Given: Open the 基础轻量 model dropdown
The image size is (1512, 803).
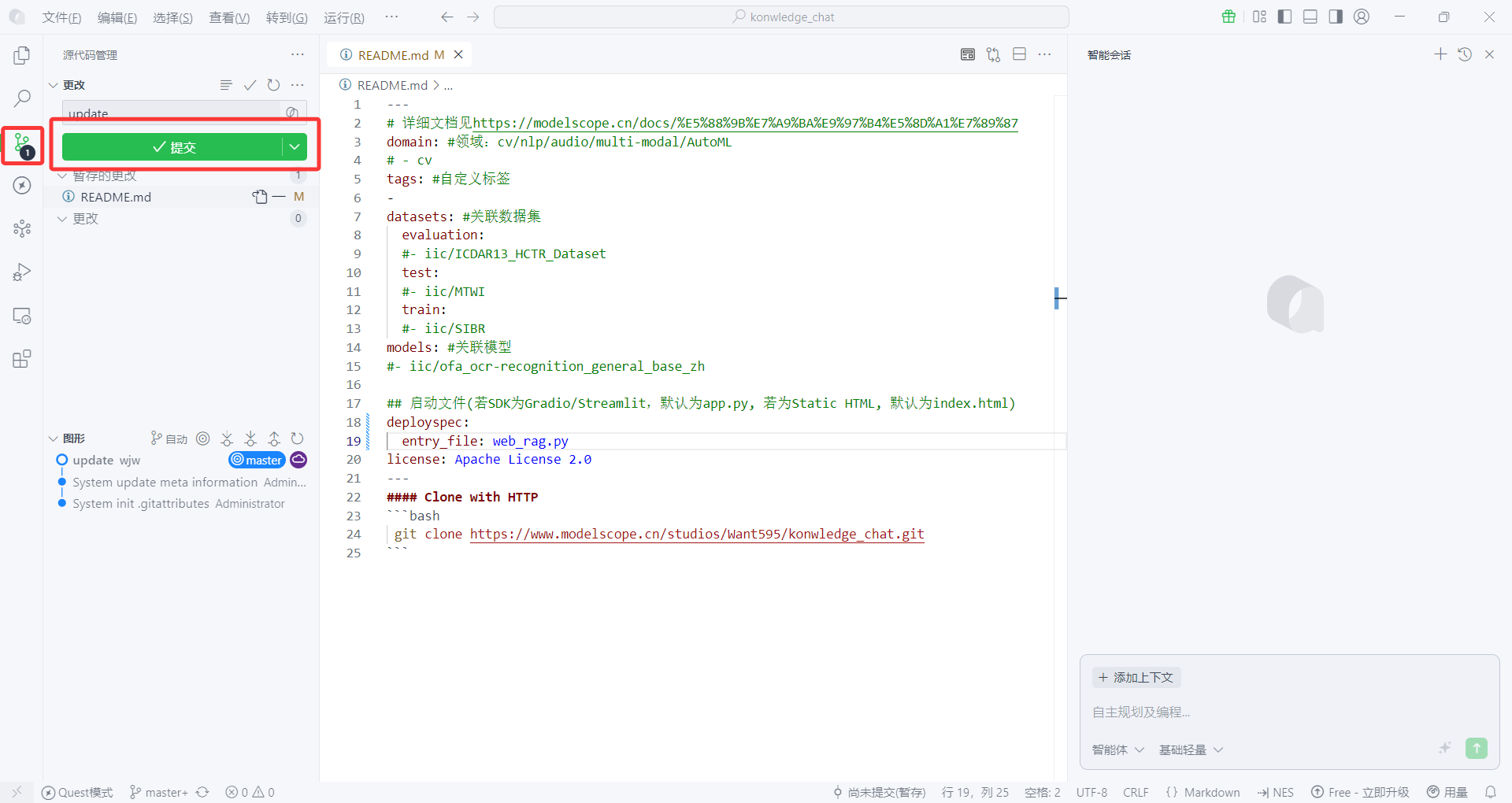Looking at the screenshot, I should 1191,749.
